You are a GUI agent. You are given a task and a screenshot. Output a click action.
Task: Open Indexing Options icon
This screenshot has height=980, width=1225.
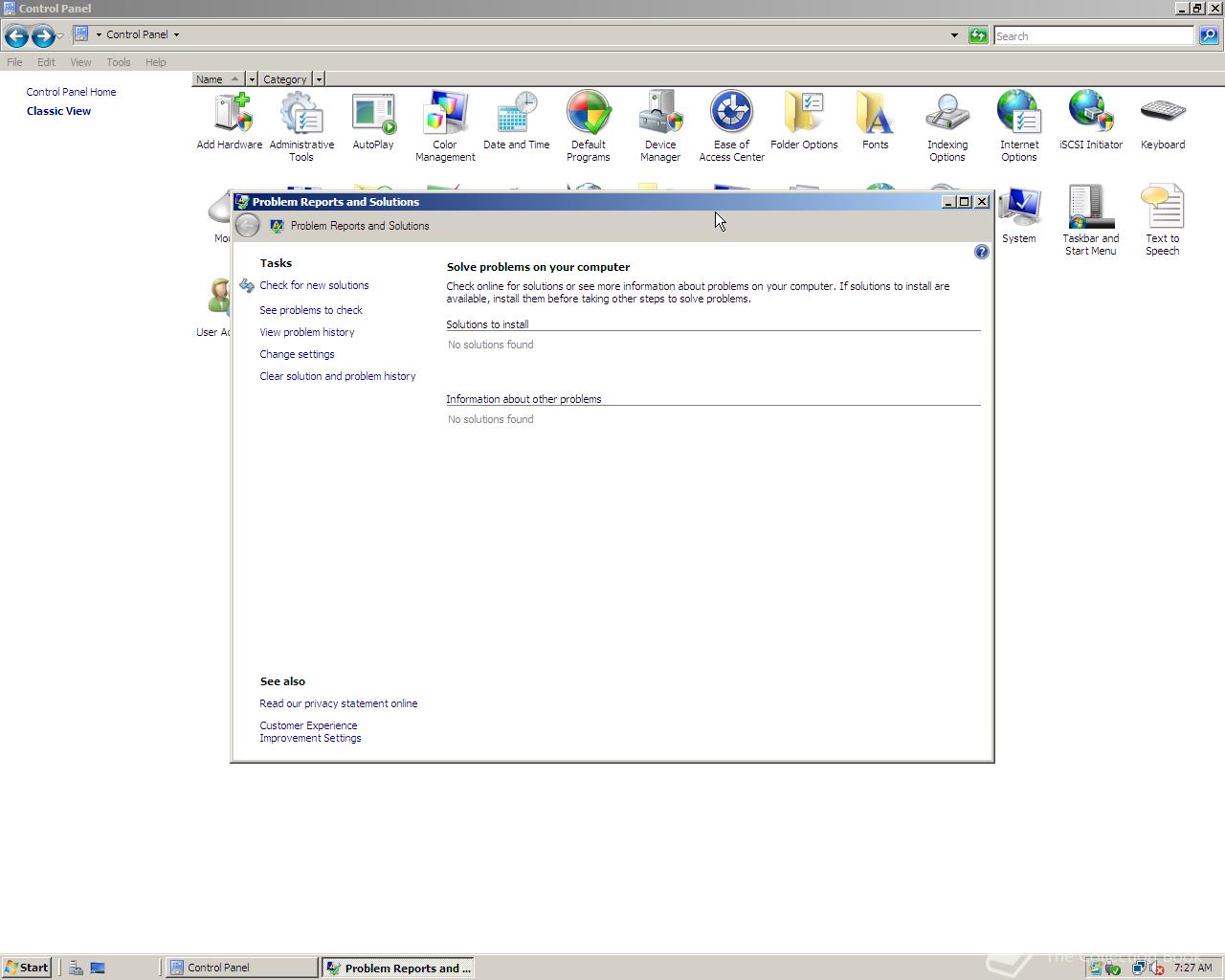click(947, 127)
